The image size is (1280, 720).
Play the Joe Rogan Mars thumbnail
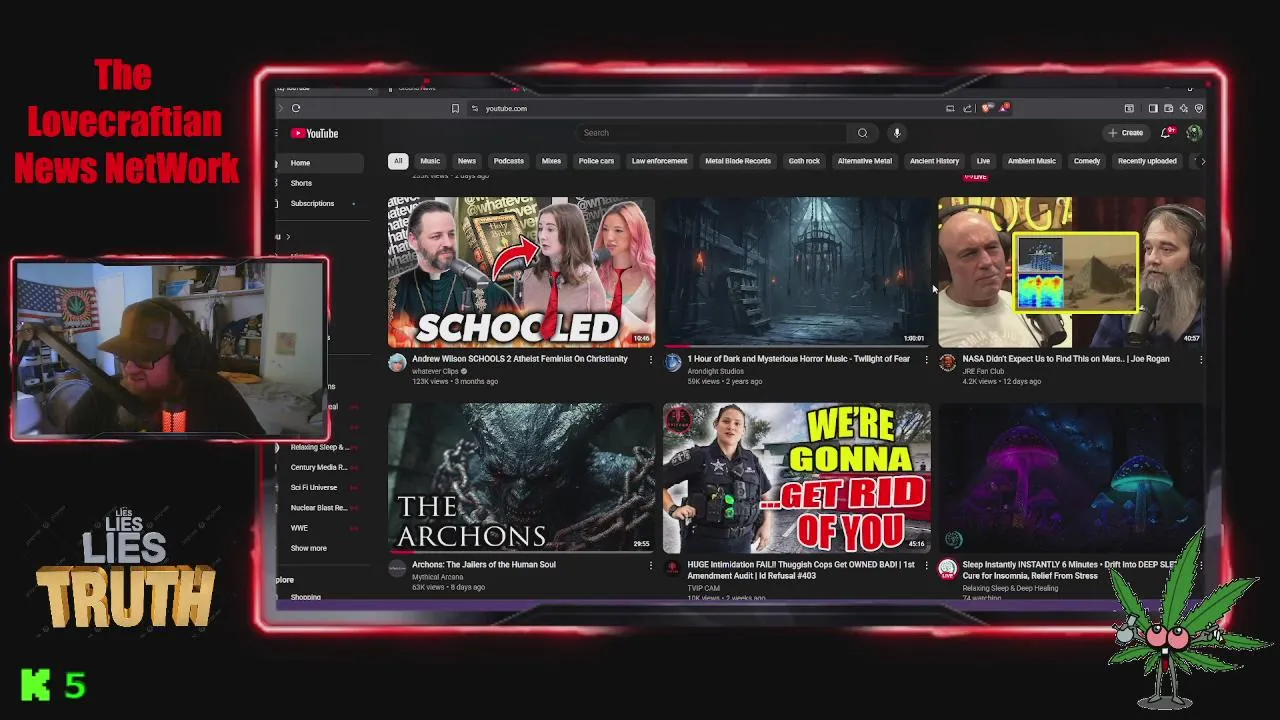1071,272
